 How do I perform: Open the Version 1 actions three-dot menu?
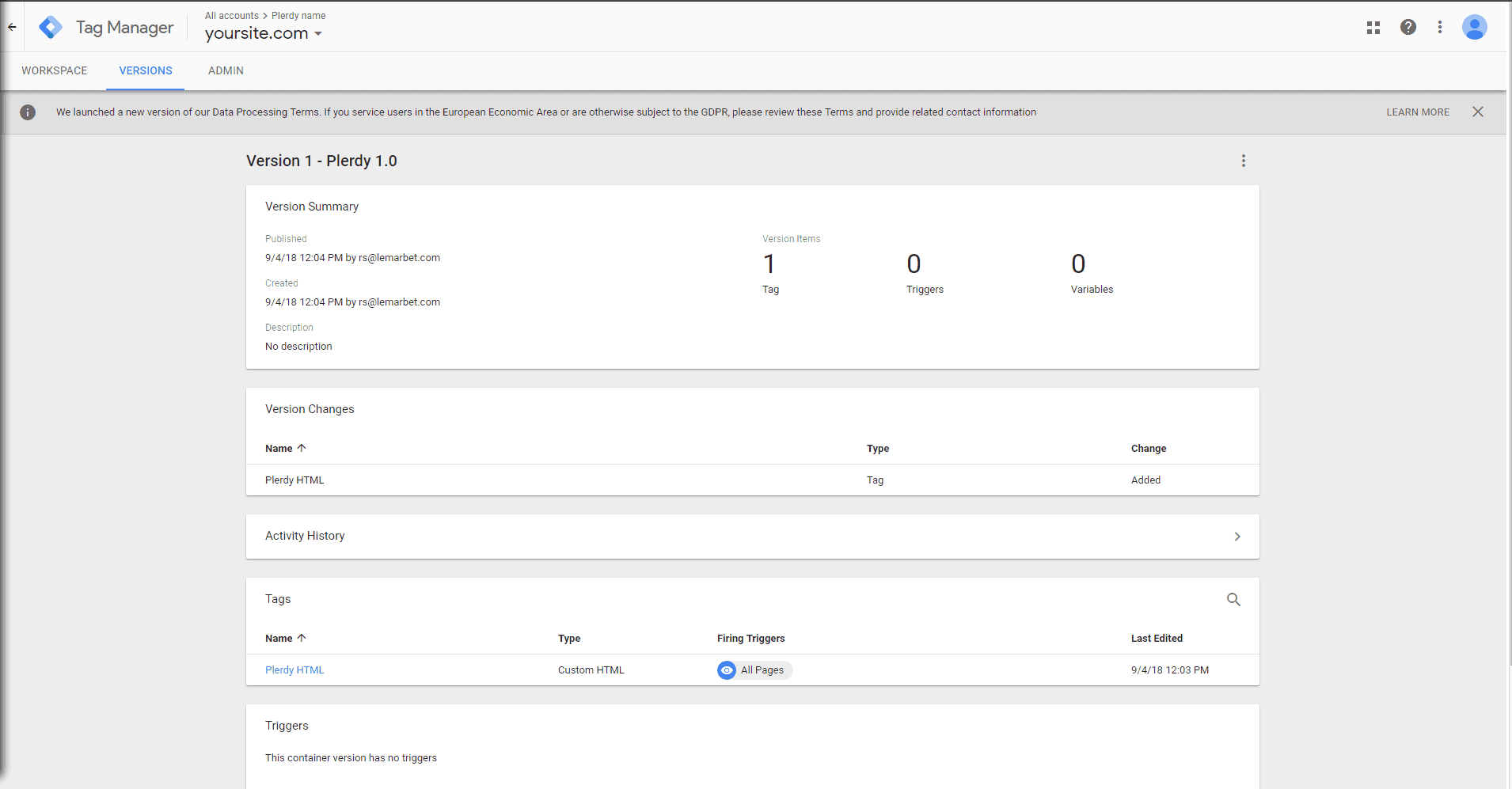click(1244, 161)
